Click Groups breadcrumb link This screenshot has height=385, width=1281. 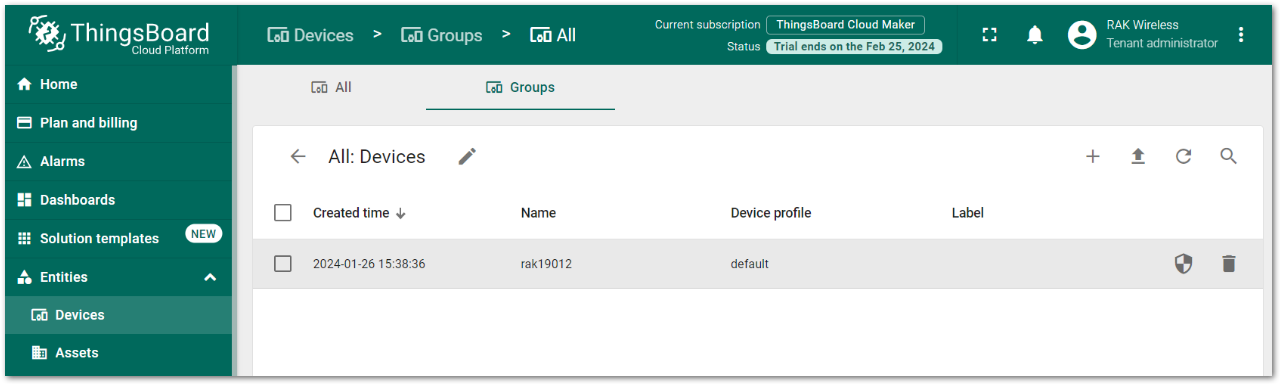(441, 35)
